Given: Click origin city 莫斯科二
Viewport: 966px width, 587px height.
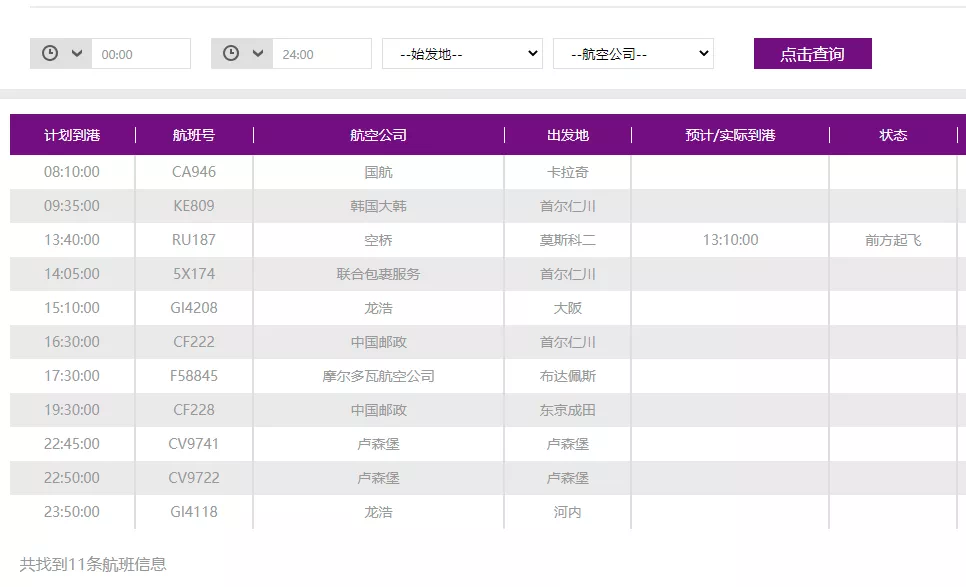Looking at the screenshot, I should [567, 240].
